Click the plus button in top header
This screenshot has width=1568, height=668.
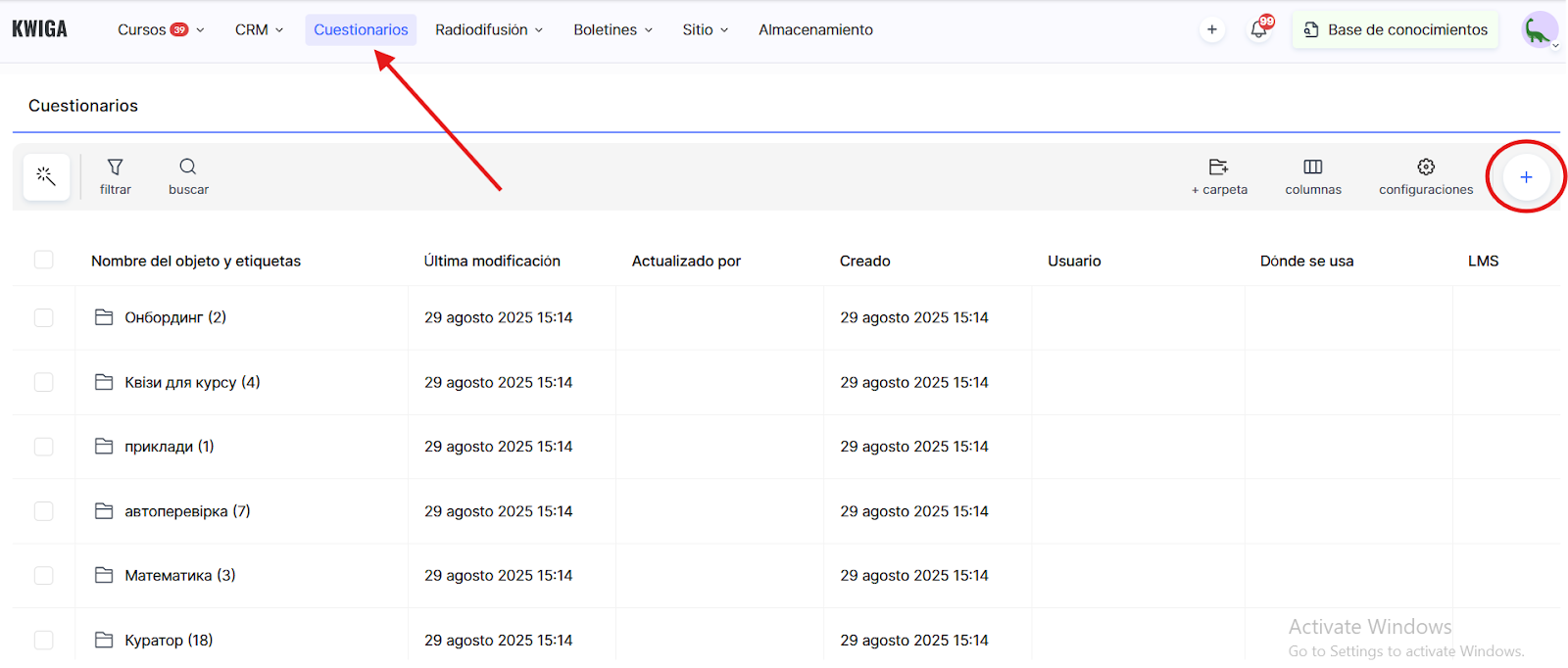(x=1212, y=29)
